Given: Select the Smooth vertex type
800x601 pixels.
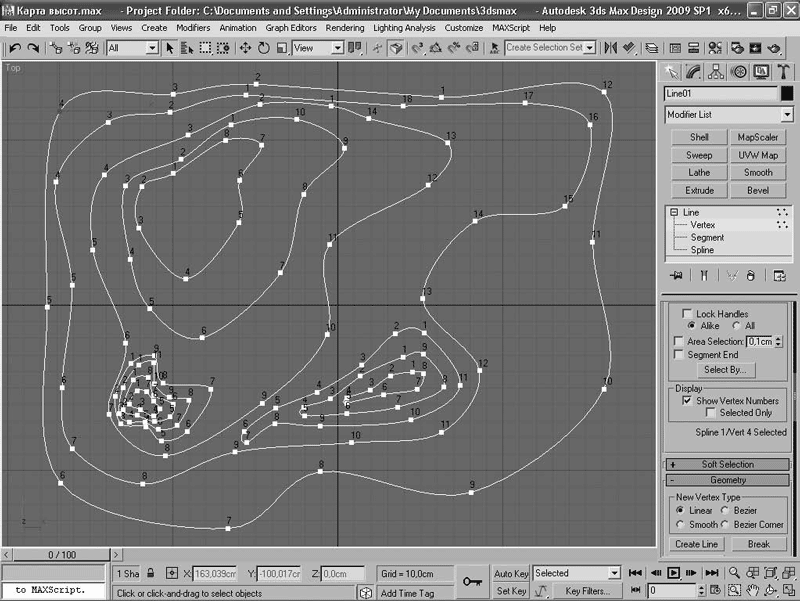Looking at the screenshot, I should pyautogui.click(x=680, y=524).
